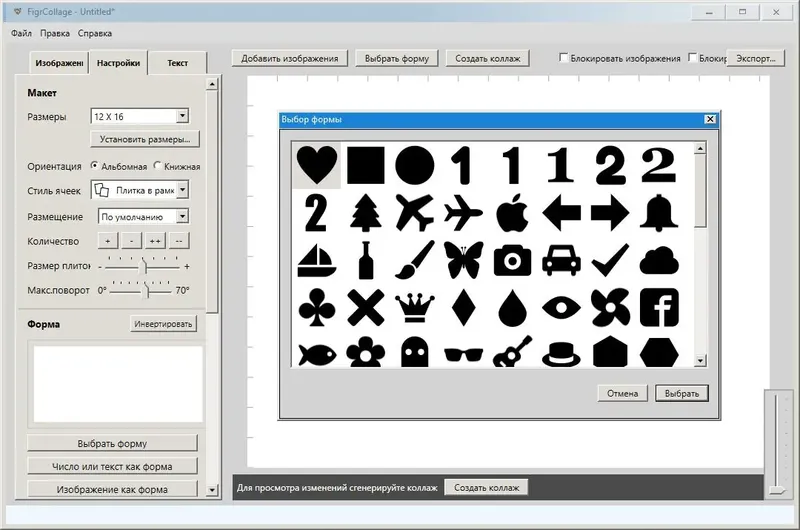Viewport: 800px width, 530px height.
Task: Pick the water drop shape
Action: 512,308
